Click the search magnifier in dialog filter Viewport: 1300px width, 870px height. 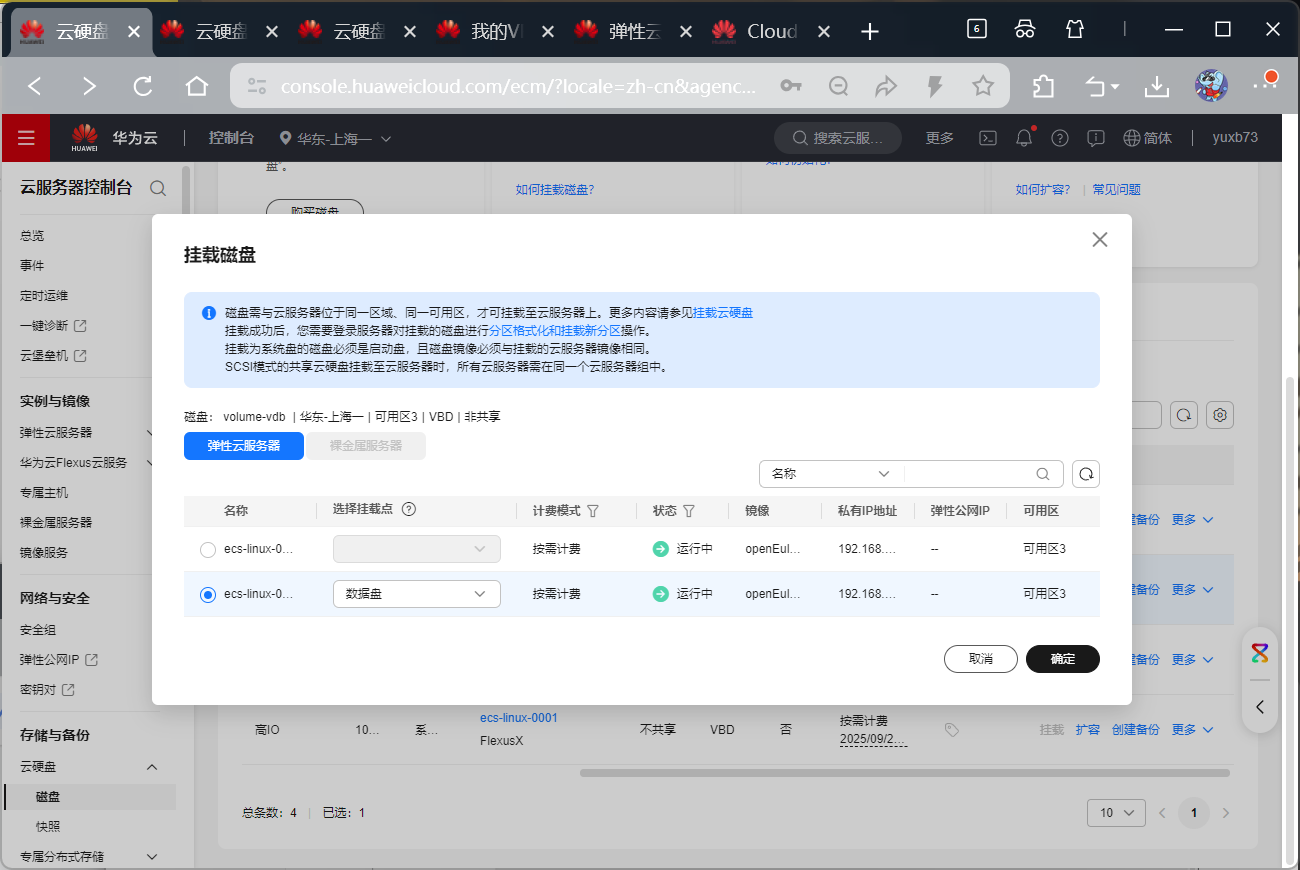click(x=1043, y=474)
